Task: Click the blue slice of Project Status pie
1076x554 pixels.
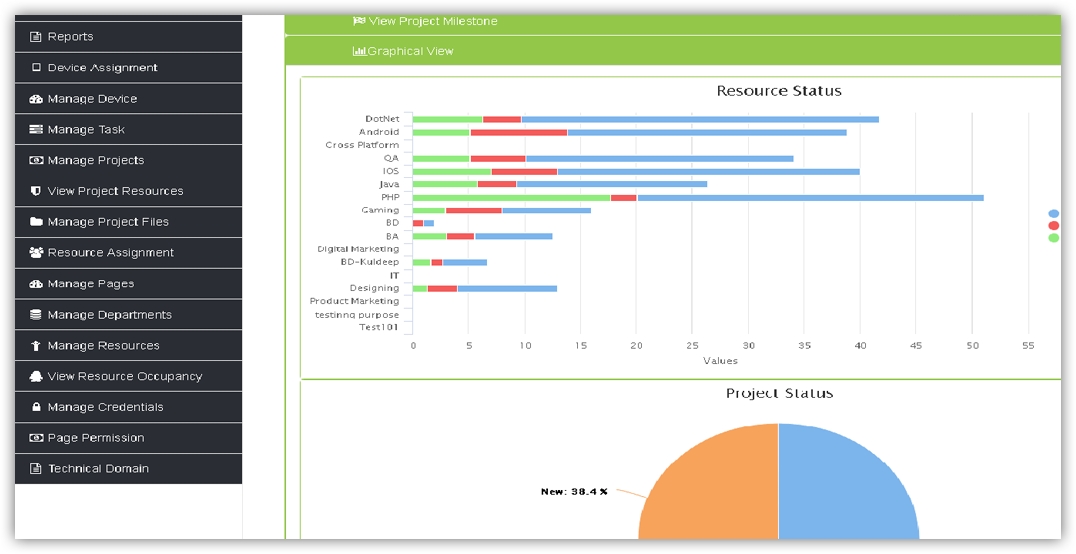Action: pyautogui.click(x=847, y=481)
